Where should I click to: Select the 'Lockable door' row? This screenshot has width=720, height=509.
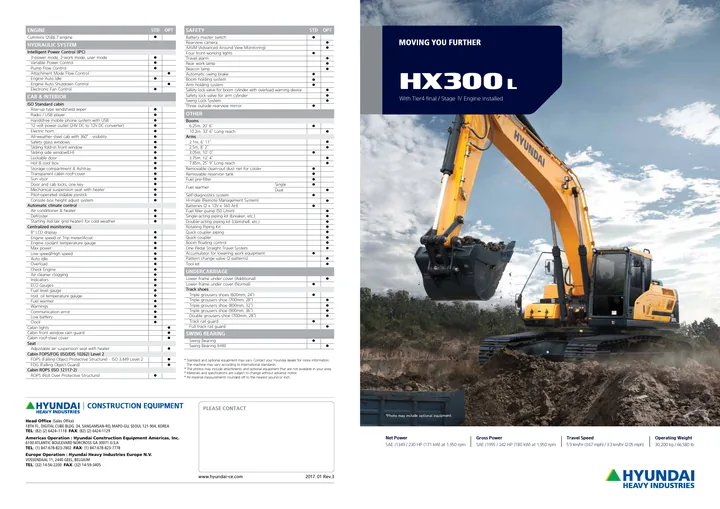tap(101, 158)
